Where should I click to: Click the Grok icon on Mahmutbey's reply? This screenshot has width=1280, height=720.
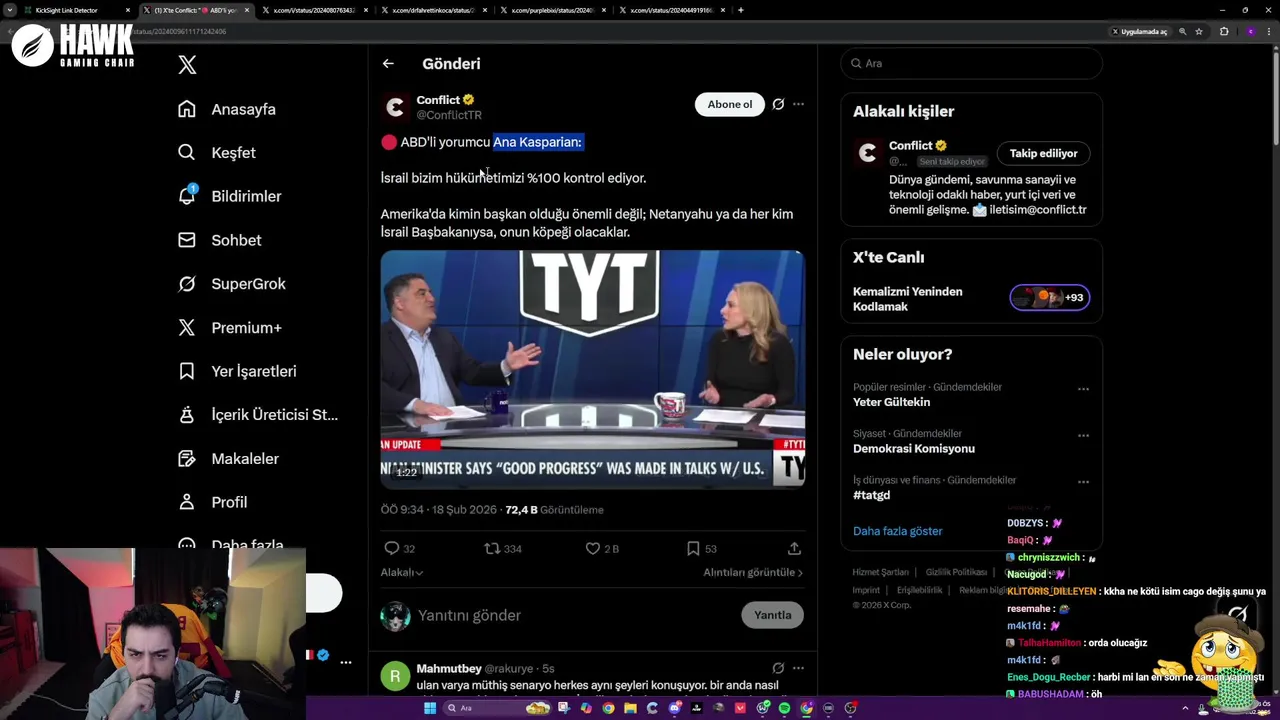(778, 668)
